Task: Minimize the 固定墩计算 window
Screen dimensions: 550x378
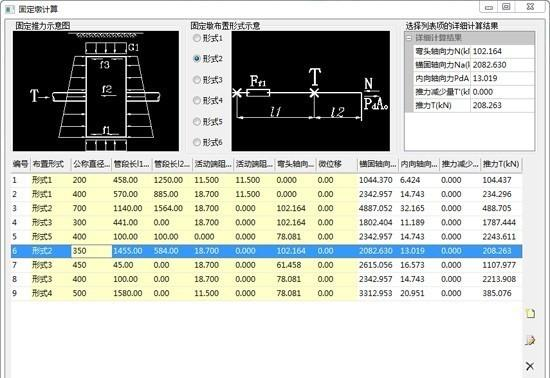Action: point(489,7)
